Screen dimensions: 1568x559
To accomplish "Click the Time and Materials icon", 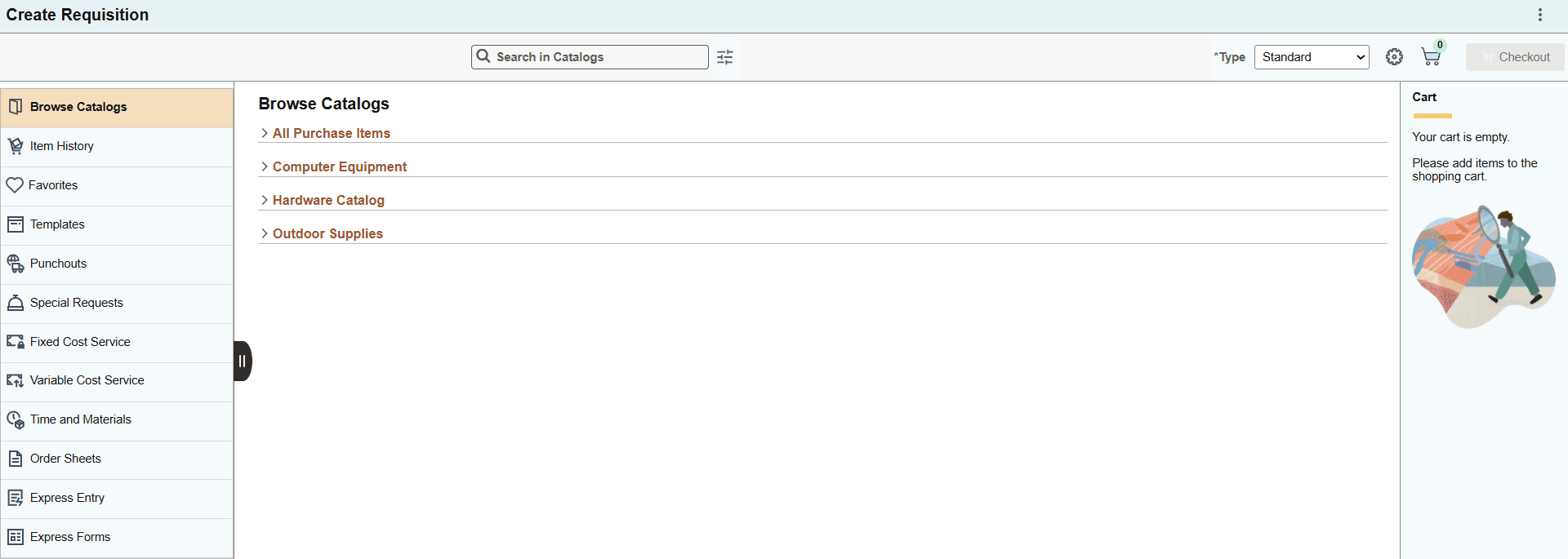I will point(16,419).
